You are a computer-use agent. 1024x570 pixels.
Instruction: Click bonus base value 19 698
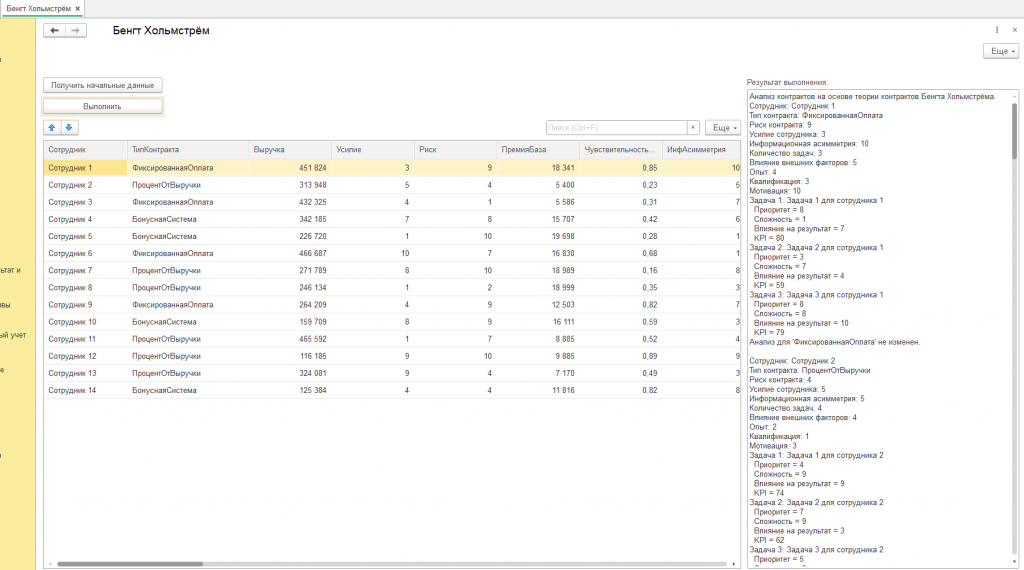click(x=563, y=236)
